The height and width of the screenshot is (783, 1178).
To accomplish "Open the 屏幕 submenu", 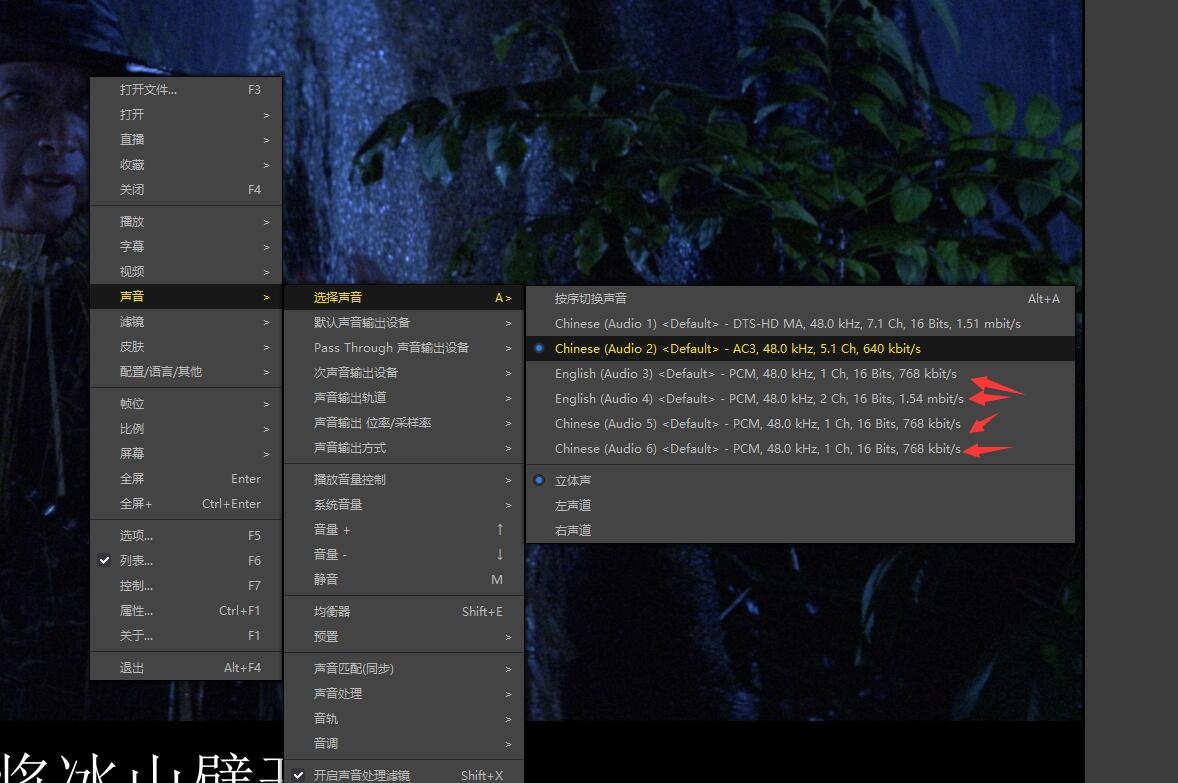I will pyautogui.click(x=186, y=453).
